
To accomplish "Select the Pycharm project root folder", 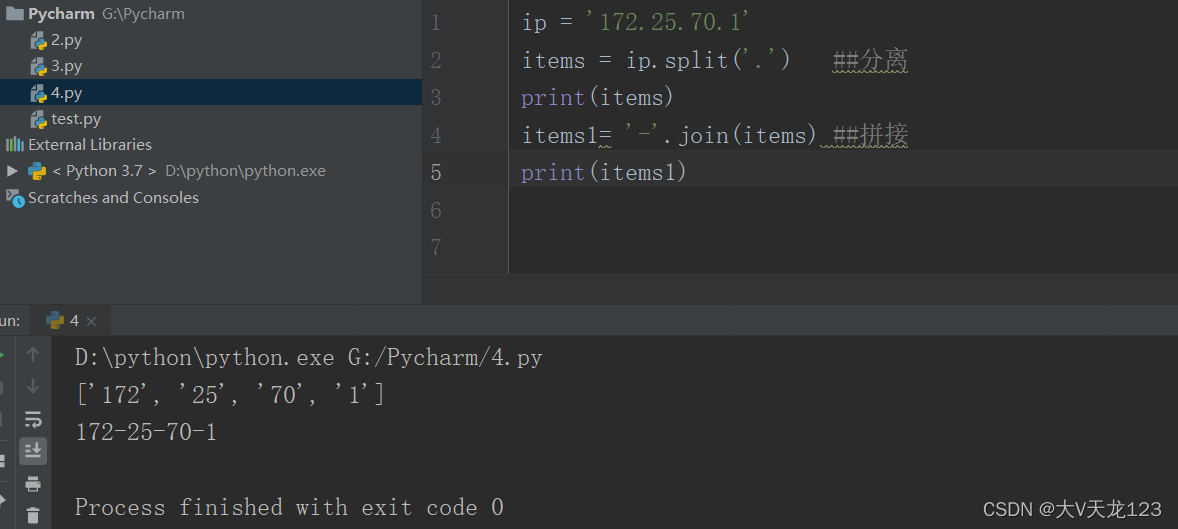I will click(x=61, y=14).
